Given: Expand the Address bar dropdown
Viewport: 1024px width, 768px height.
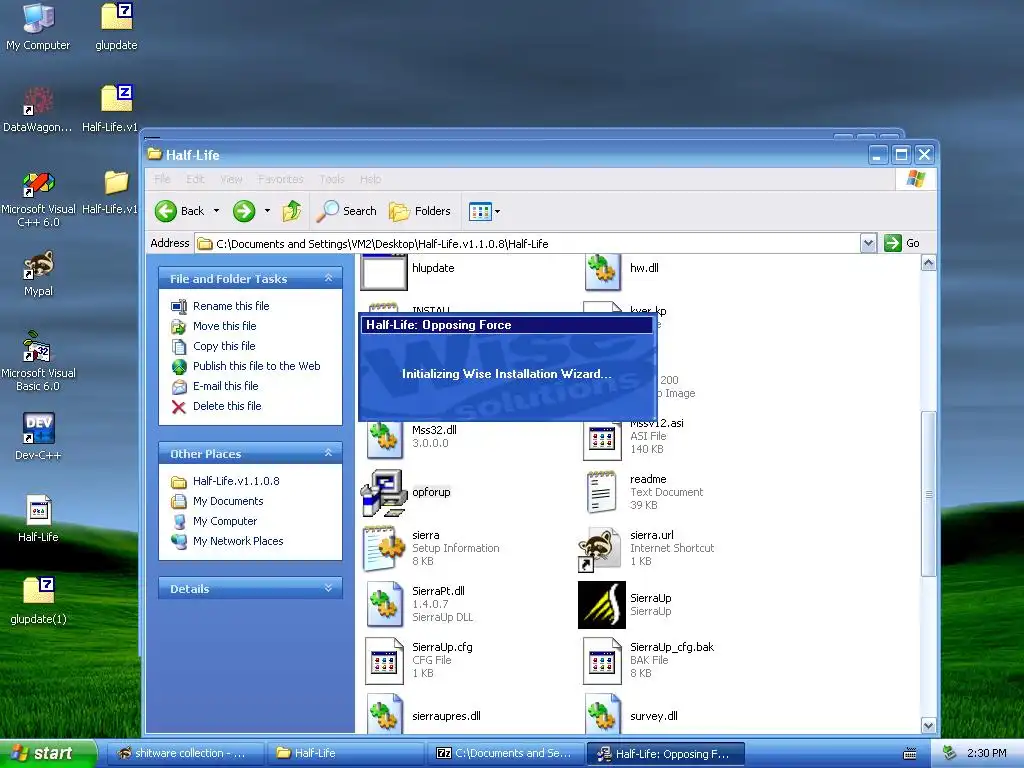Looking at the screenshot, I should coord(868,244).
